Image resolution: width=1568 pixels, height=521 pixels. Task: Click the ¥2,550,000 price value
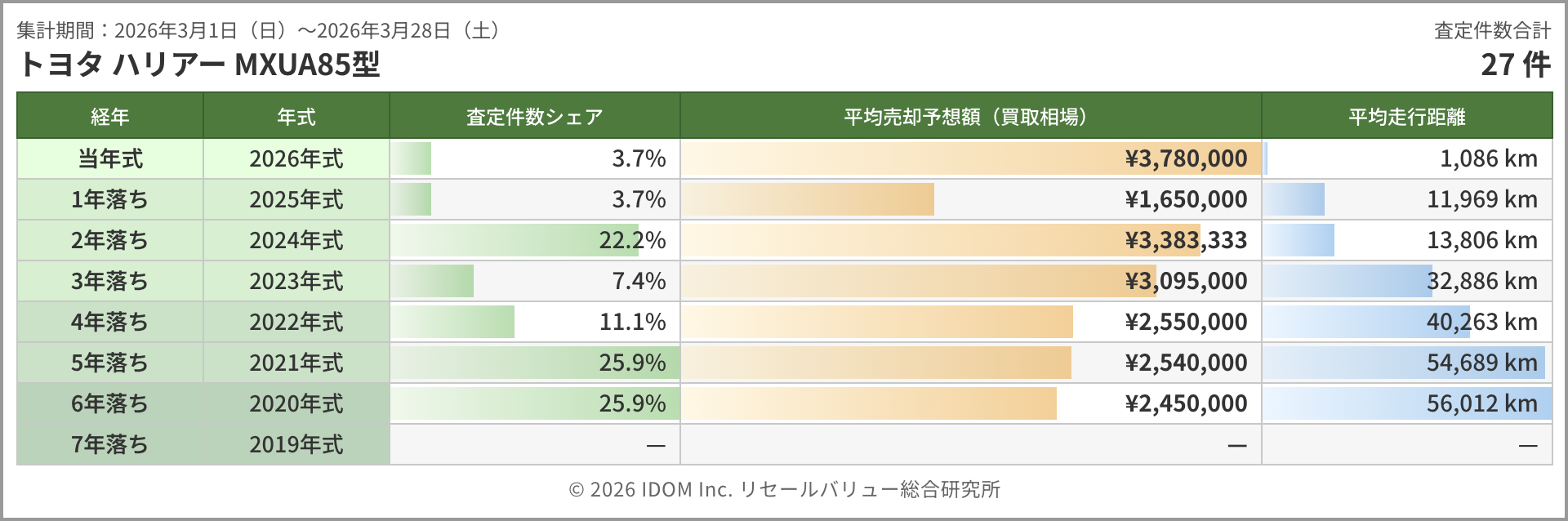click(1186, 322)
